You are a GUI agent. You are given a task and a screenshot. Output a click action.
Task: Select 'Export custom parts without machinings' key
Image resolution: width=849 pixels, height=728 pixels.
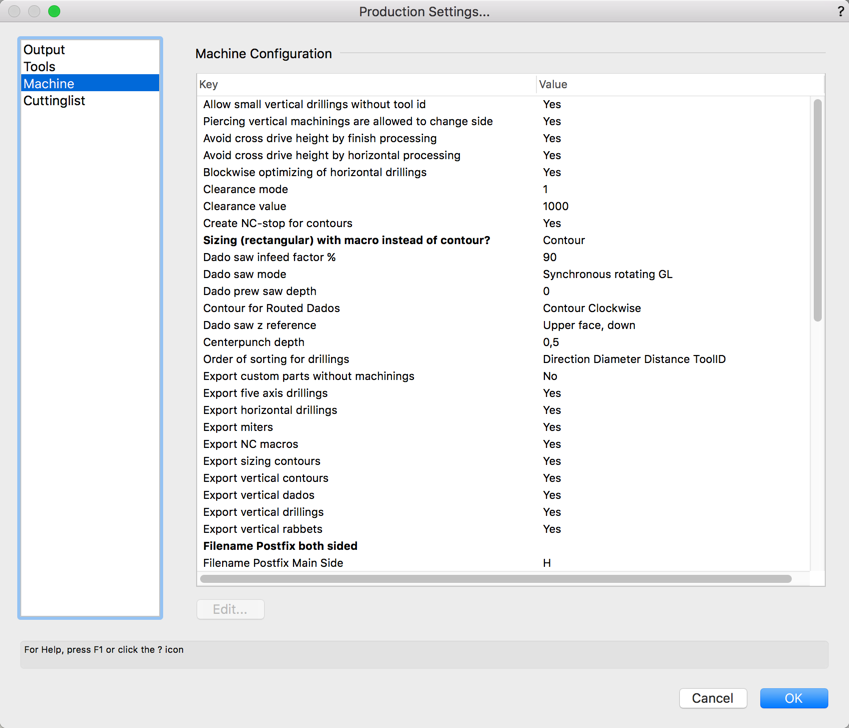(309, 376)
